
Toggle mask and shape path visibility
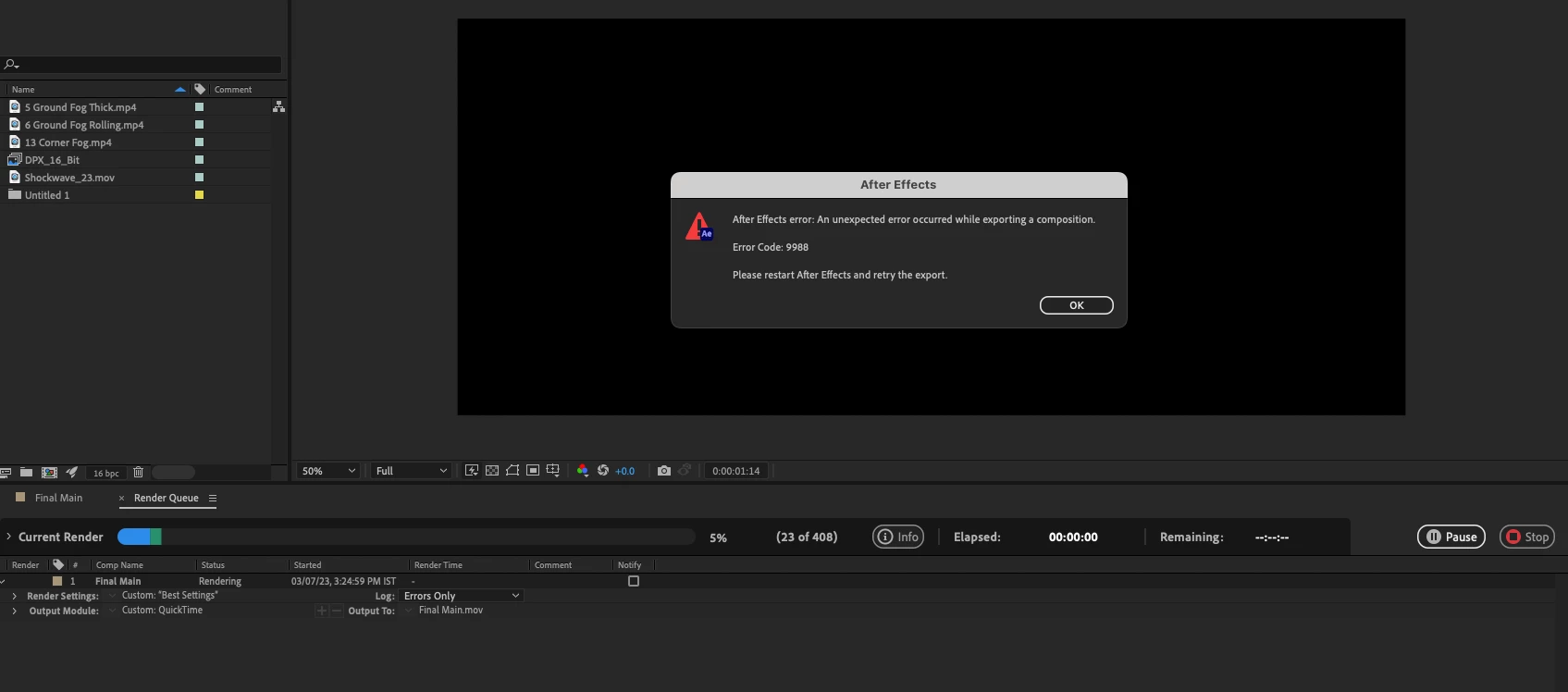pyautogui.click(x=512, y=470)
